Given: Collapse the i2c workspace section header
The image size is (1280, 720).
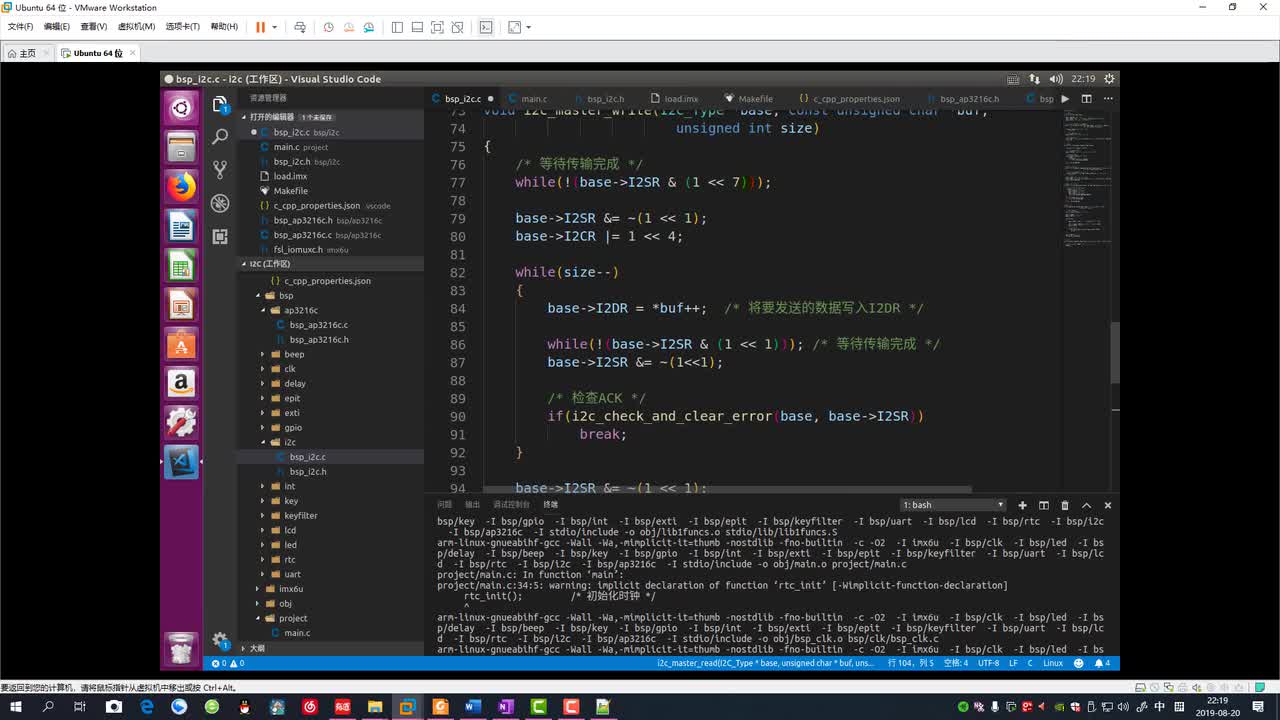Looking at the screenshot, I should pyautogui.click(x=330, y=264).
